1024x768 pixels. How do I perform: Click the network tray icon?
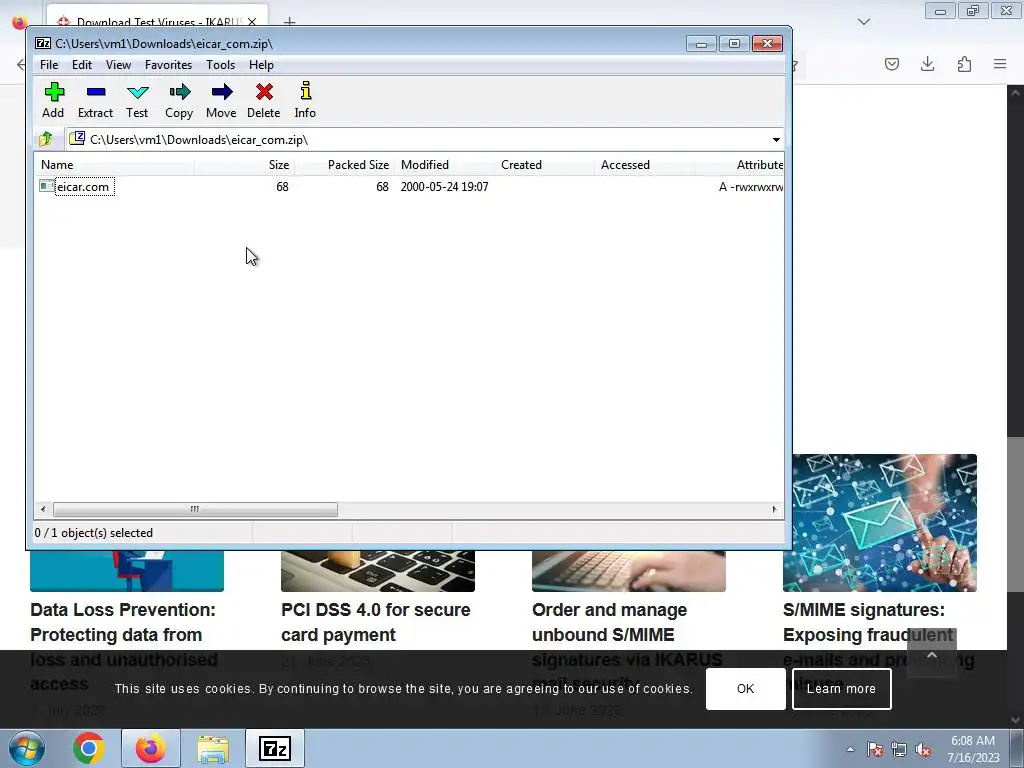[x=899, y=750]
